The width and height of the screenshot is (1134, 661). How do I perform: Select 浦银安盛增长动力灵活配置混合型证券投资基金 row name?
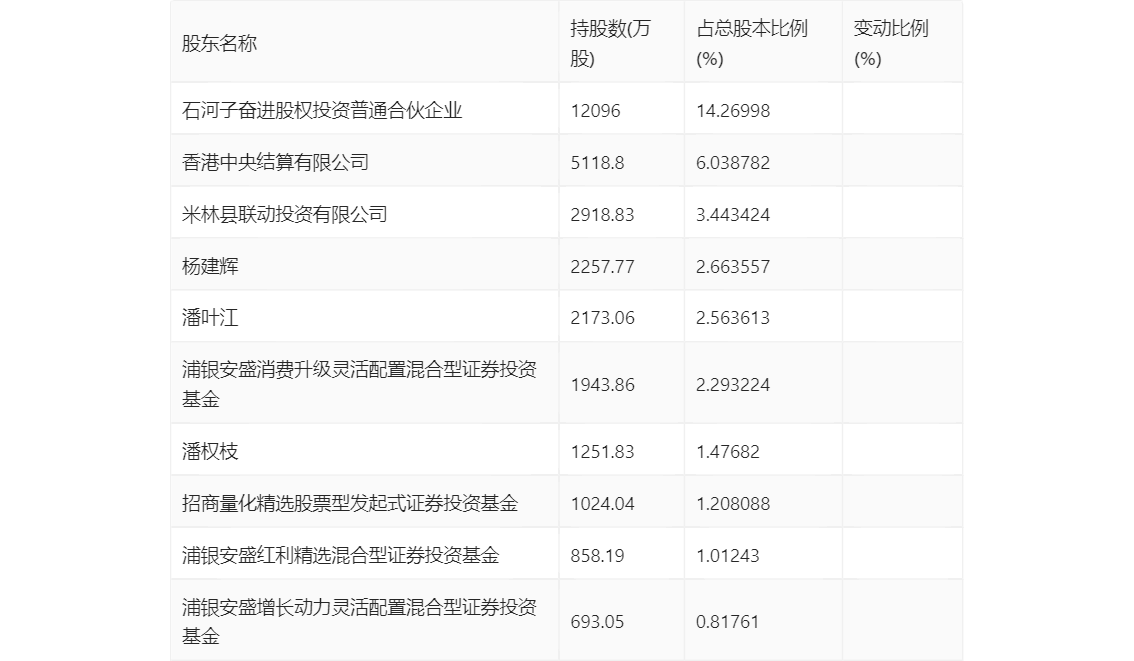359,621
